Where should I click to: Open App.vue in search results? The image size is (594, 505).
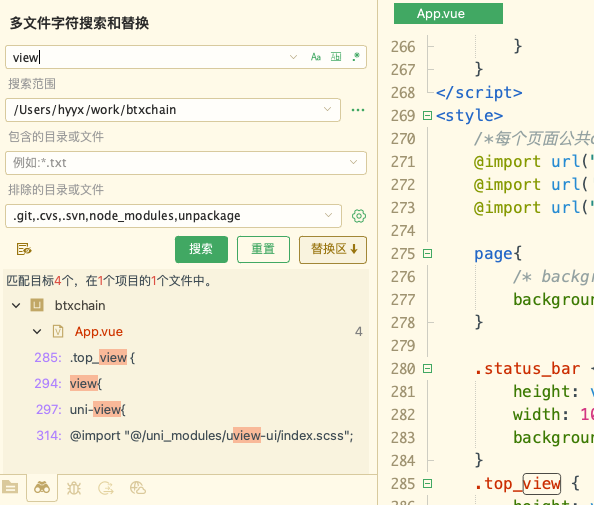pyautogui.click(x=98, y=331)
